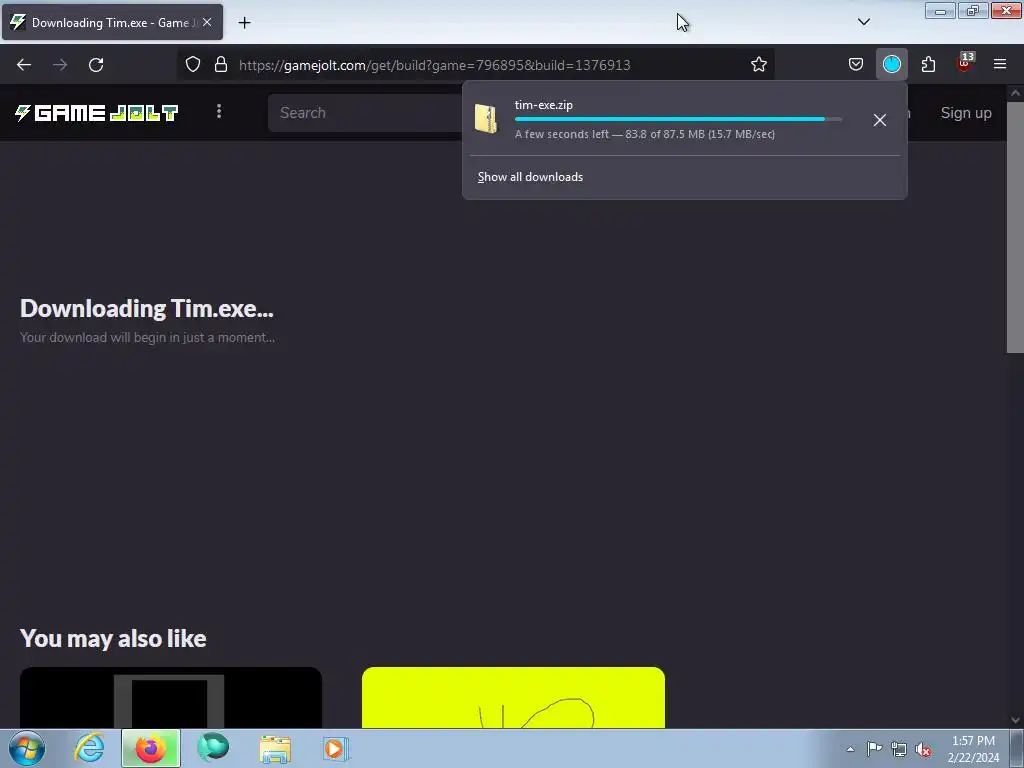The width and height of the screenshot is (1024, 768).
Task: Click the scrollbar up arrow
Action: [x=1016, y=93]
